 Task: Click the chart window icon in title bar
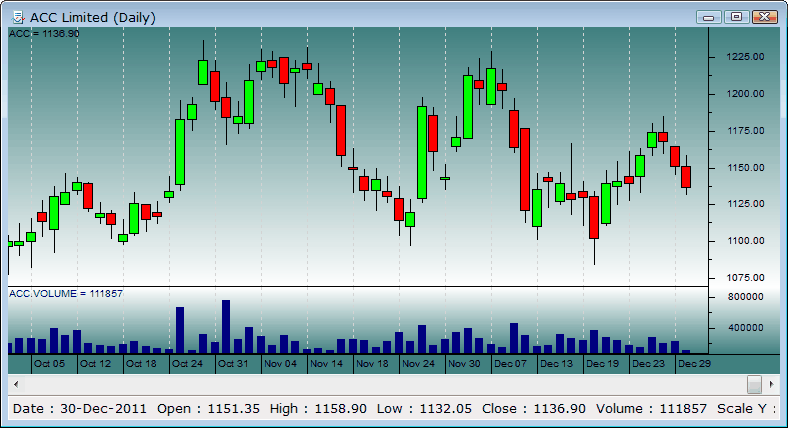click(16, 17)
